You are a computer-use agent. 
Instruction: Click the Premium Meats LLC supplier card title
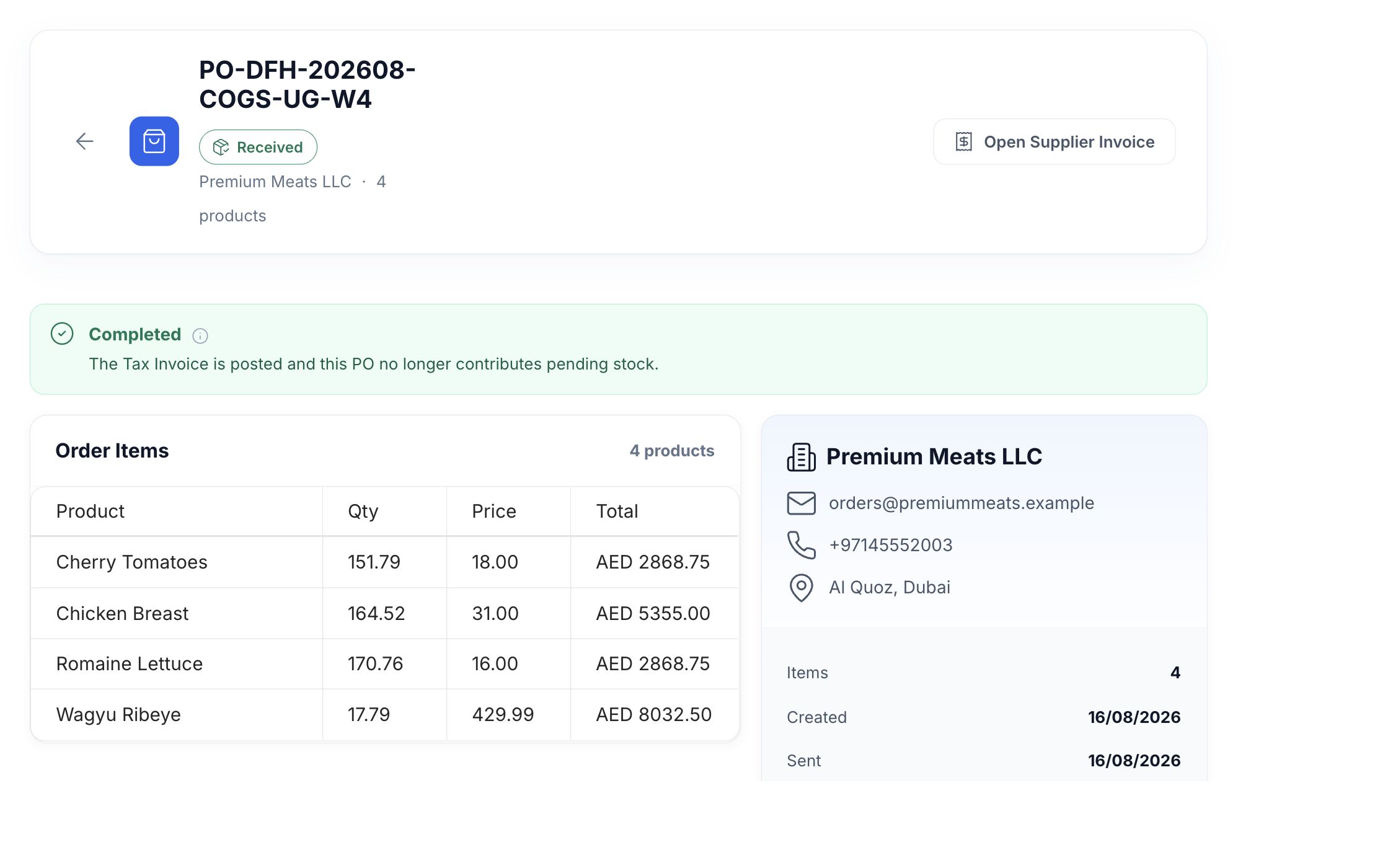934,456
